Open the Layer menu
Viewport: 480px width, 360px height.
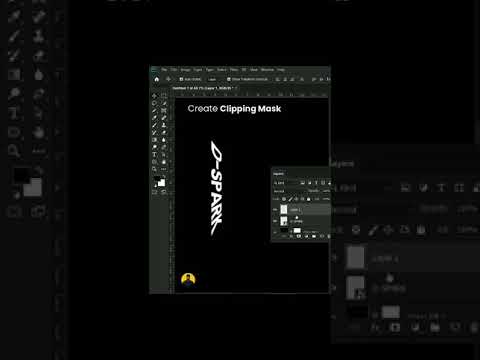coord(198,70)
